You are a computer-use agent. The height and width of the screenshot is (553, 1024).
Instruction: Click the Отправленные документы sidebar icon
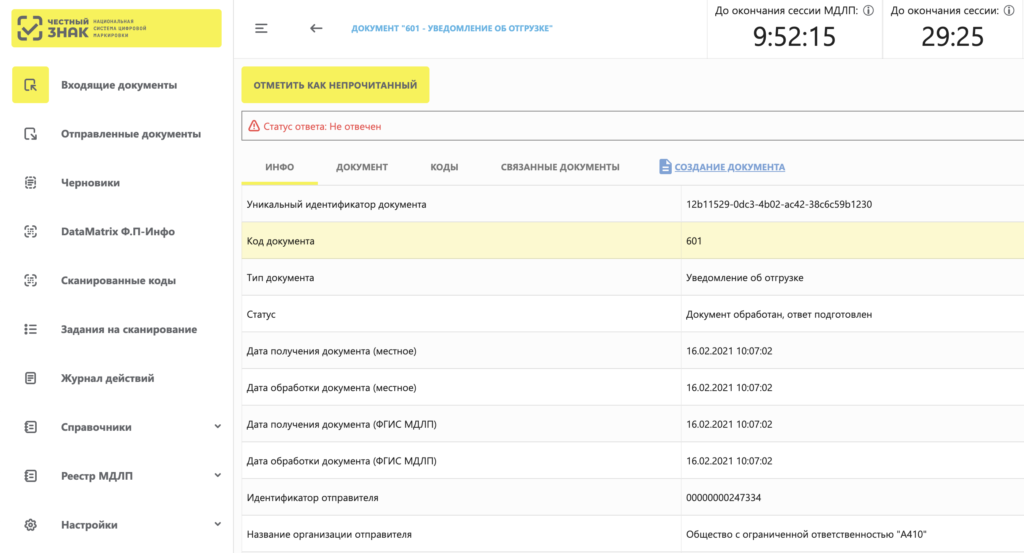(30, 134)
